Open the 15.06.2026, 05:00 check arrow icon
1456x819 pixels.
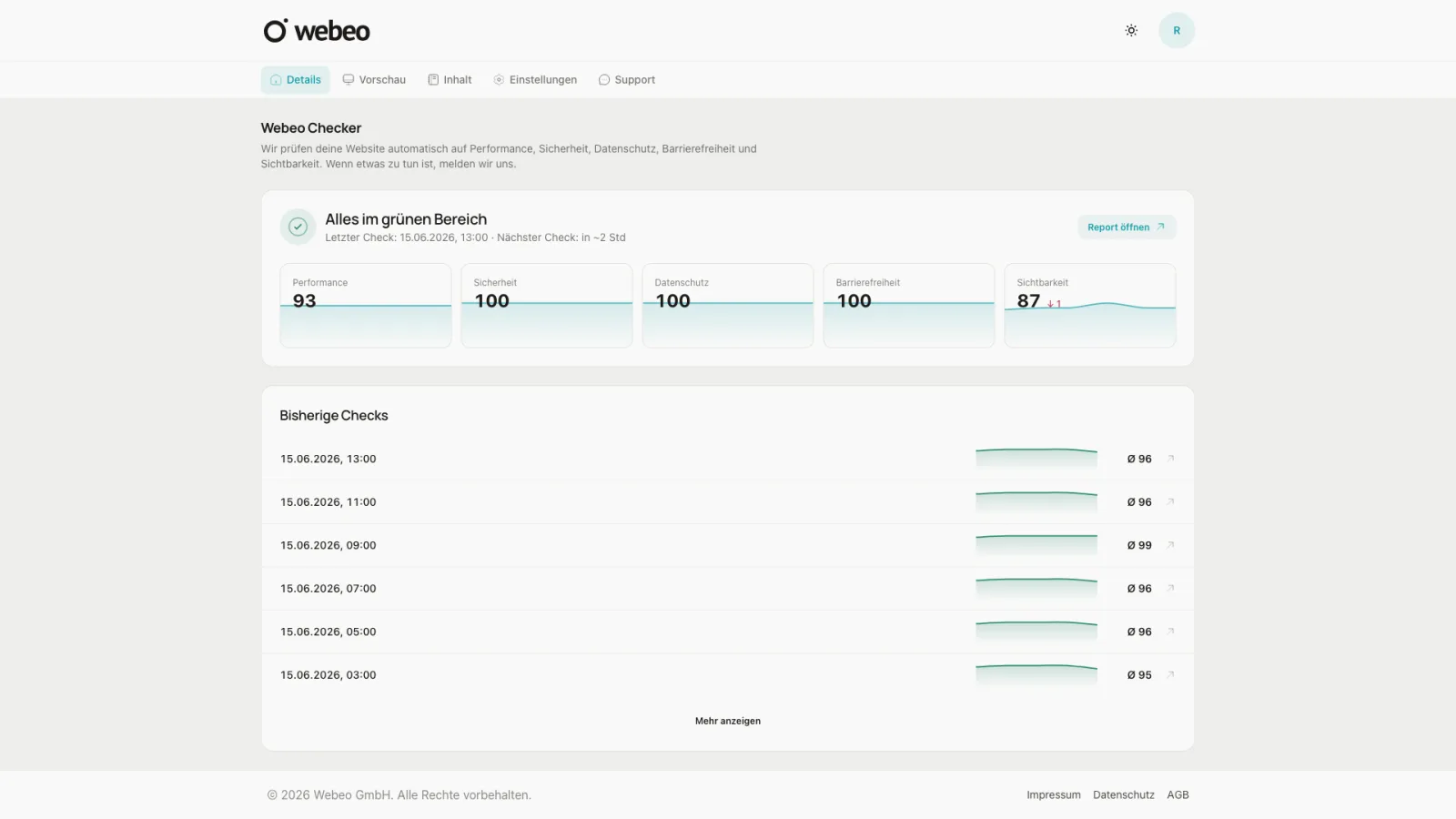[x=1171, y=632]
